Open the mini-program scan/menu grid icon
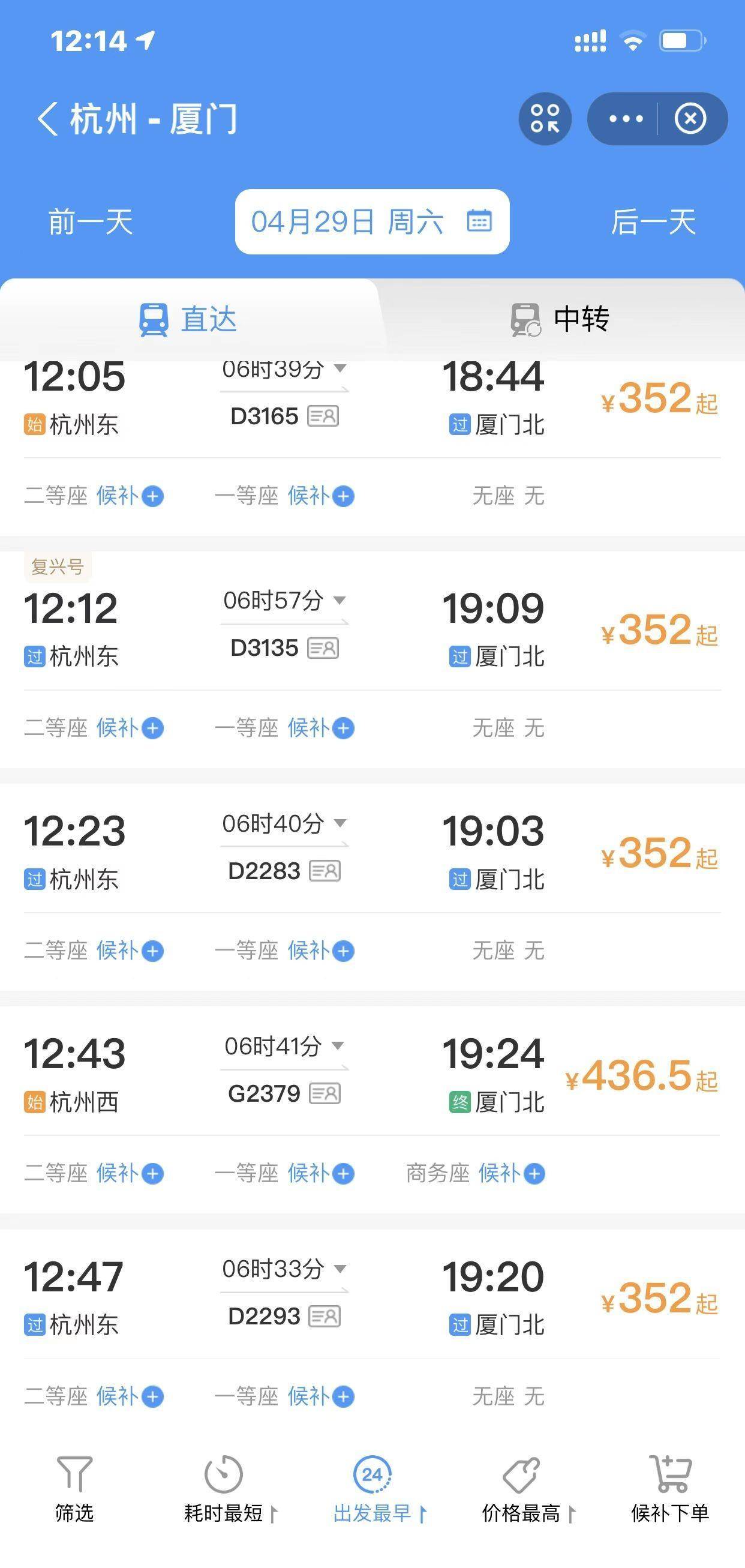Image resolution: width=745 pixels, height=1568 pixels. [x=545, y=119]
